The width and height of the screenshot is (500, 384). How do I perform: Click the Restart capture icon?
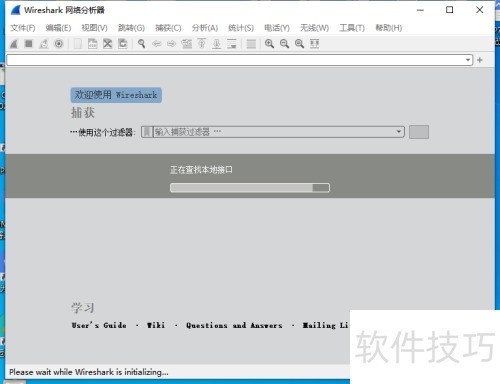tap(44, 44)
